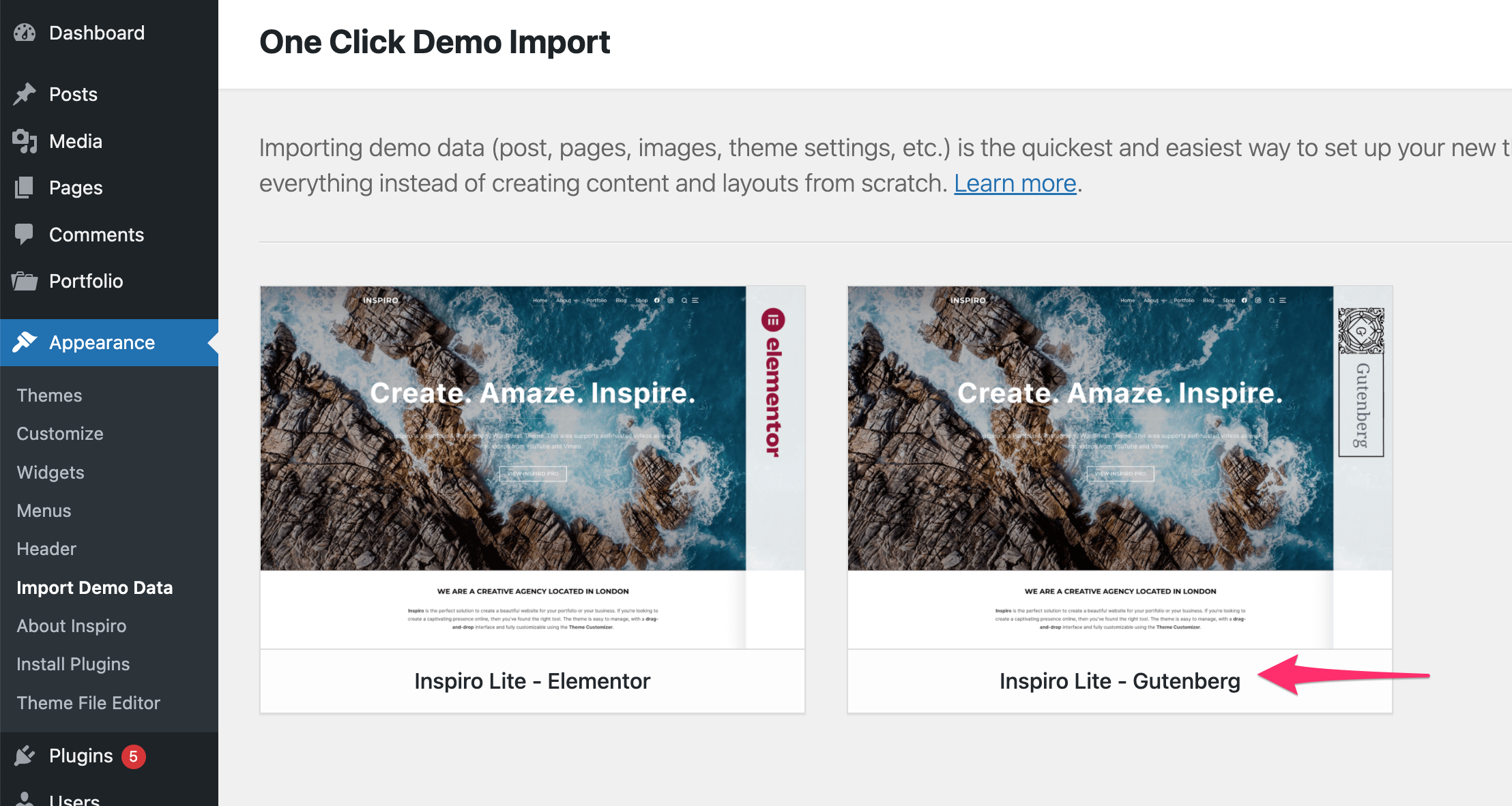
Task: Click the Dashboard gauge icon
Action: 25,33
